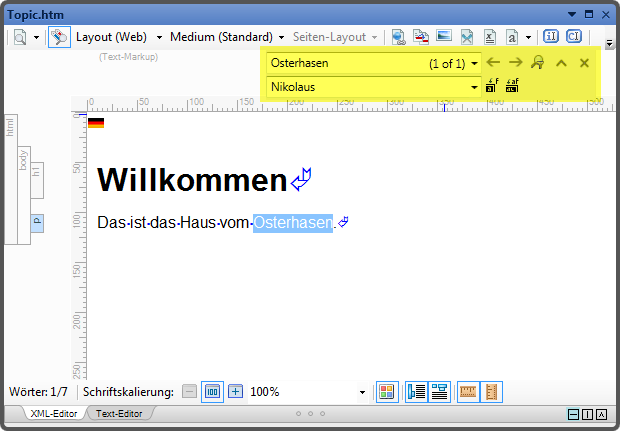Select the XML-Editor tab
The image size is (620, 431).
(52, 414)
